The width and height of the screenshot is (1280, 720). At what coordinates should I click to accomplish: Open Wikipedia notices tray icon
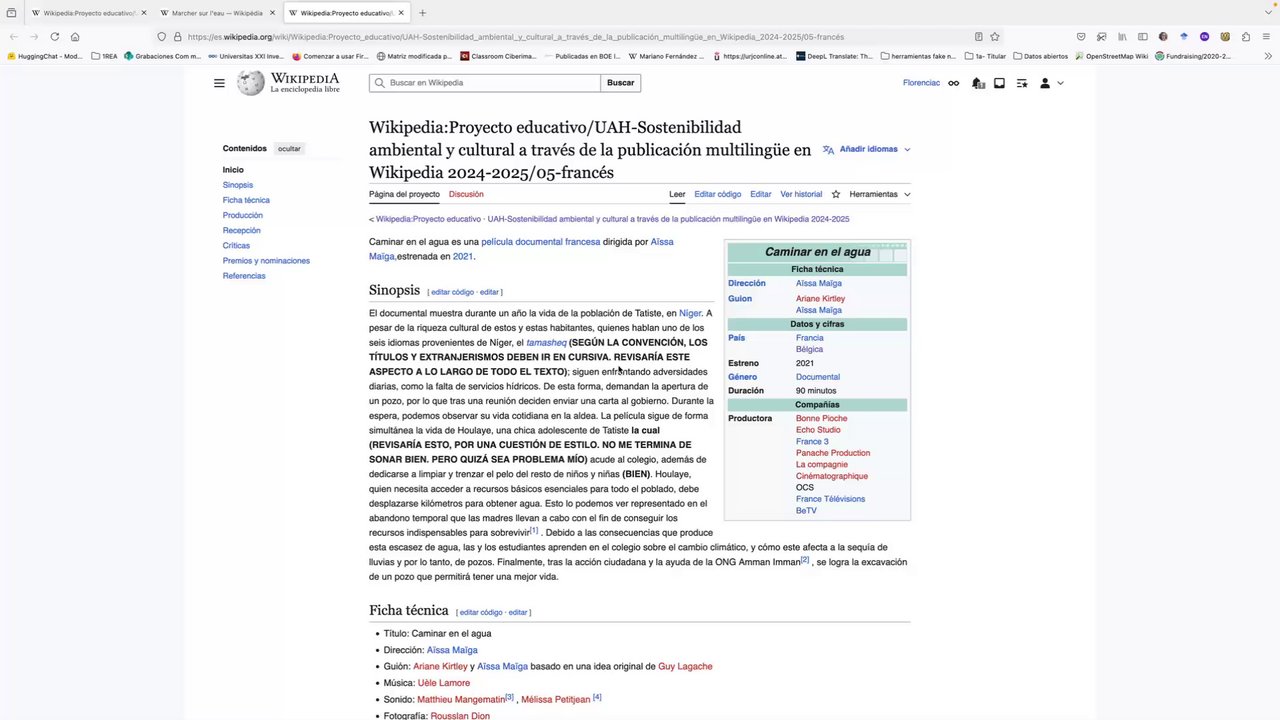click(x=999, y=83)
